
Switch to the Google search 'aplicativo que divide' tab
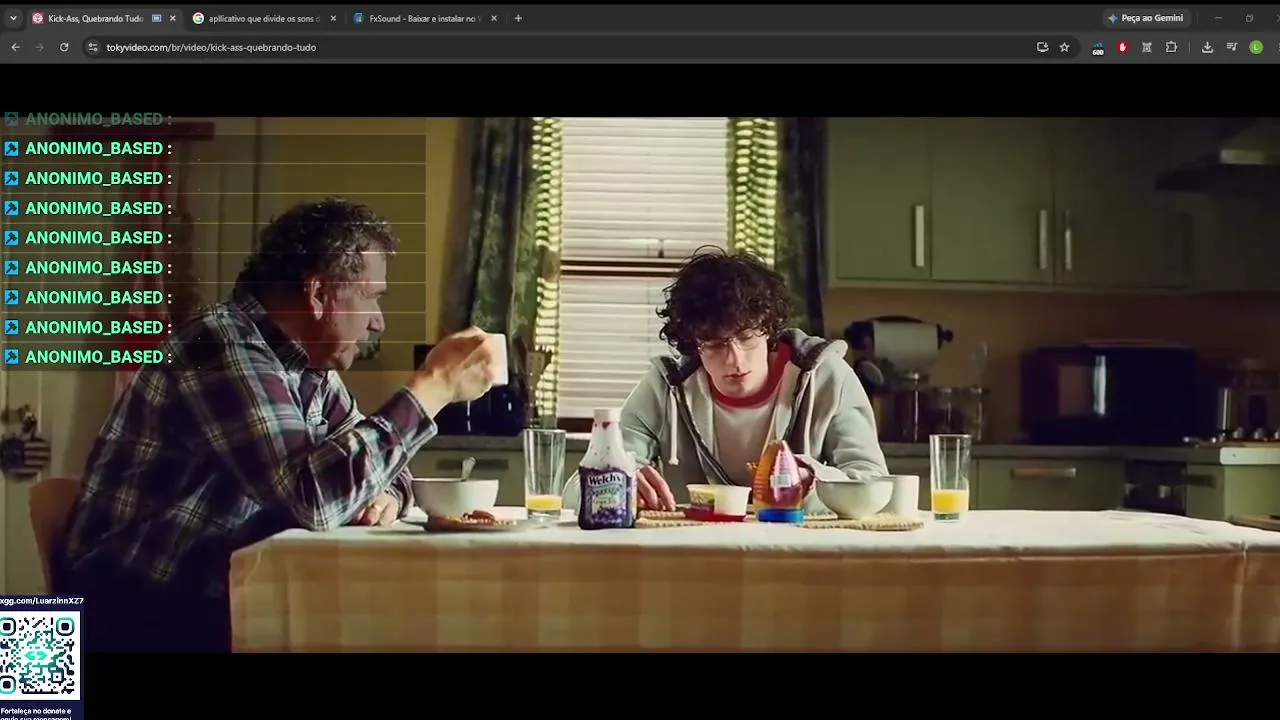tap(264, 18)
